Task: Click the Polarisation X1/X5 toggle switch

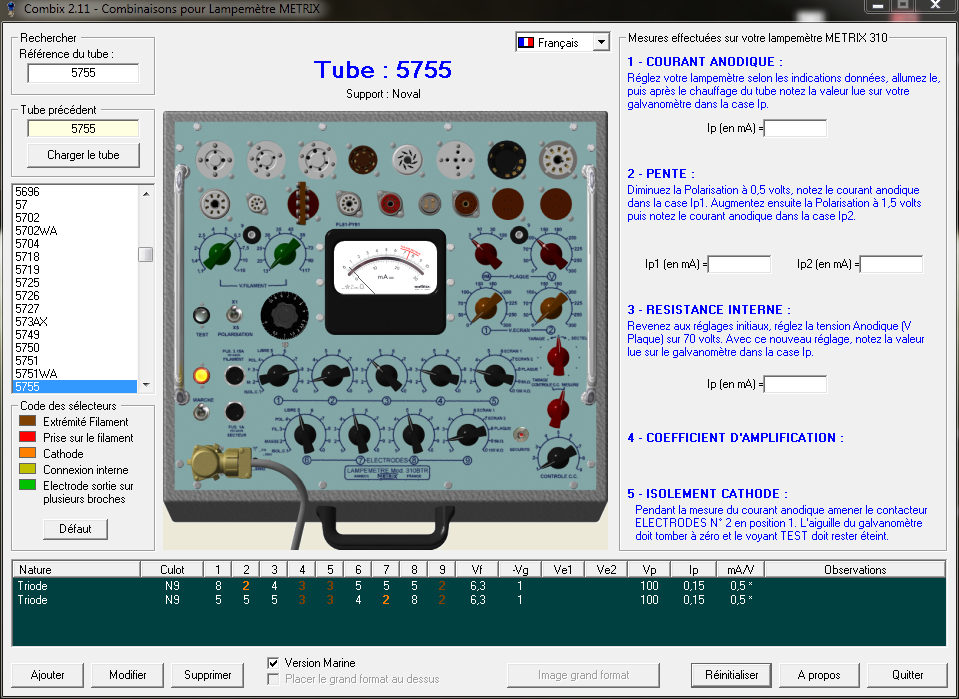Action: tap(234, 315)
